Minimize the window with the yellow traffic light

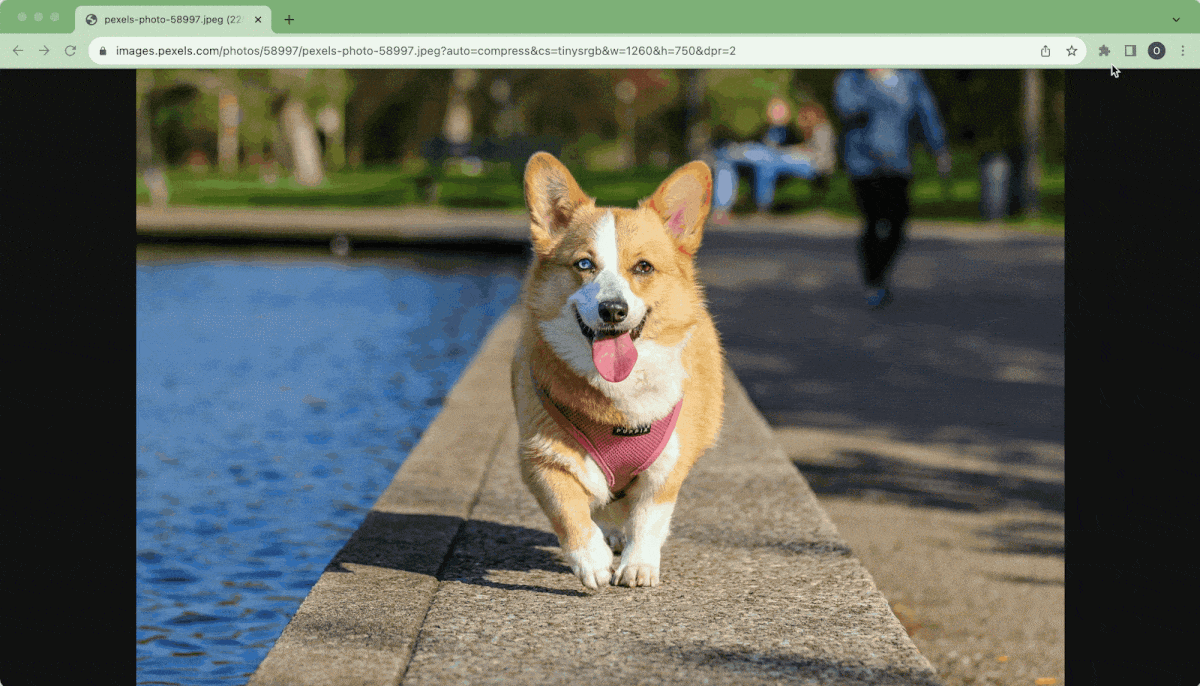click(x=39, y=16)
